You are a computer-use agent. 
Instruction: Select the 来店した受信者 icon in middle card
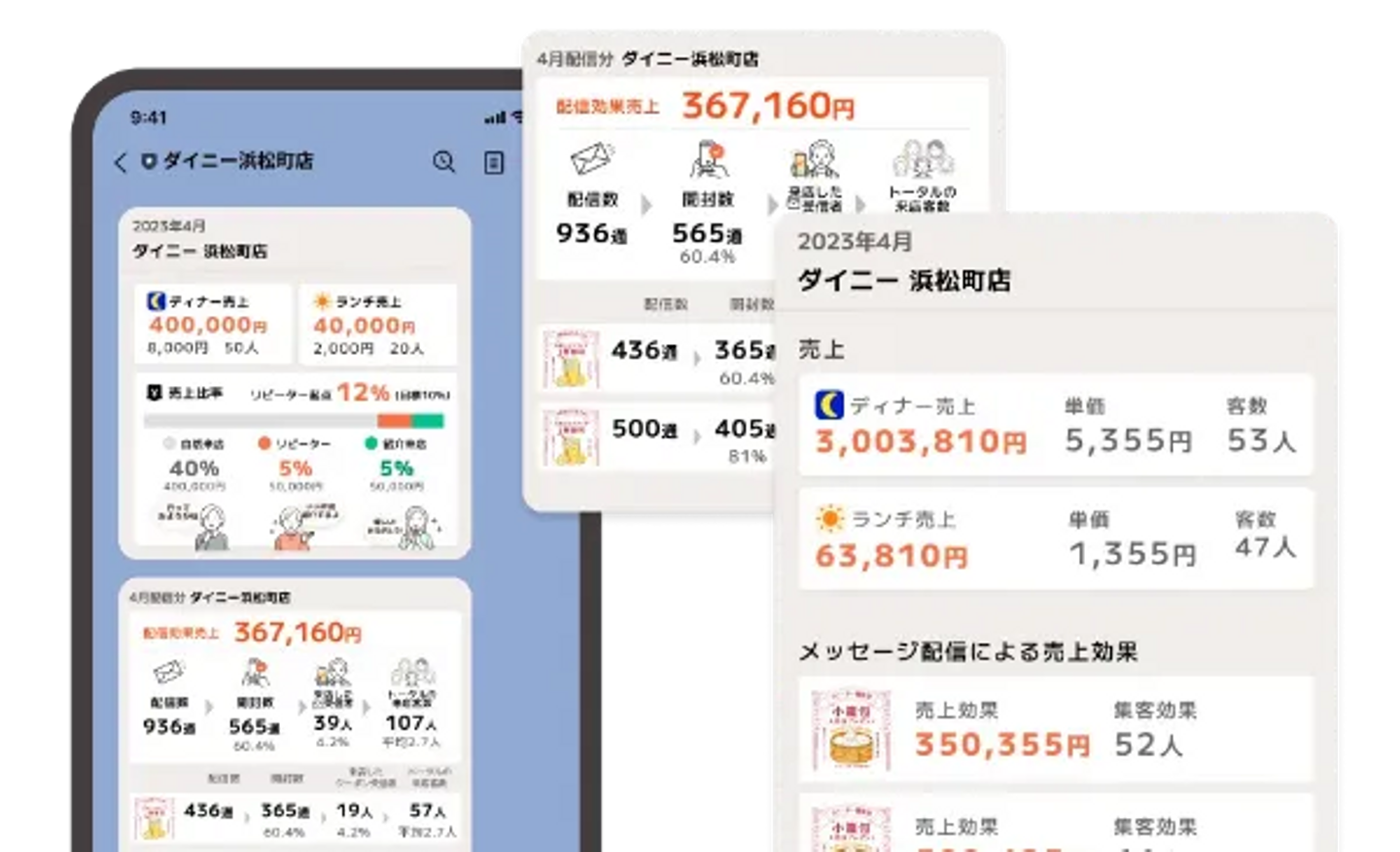point(815,160)
